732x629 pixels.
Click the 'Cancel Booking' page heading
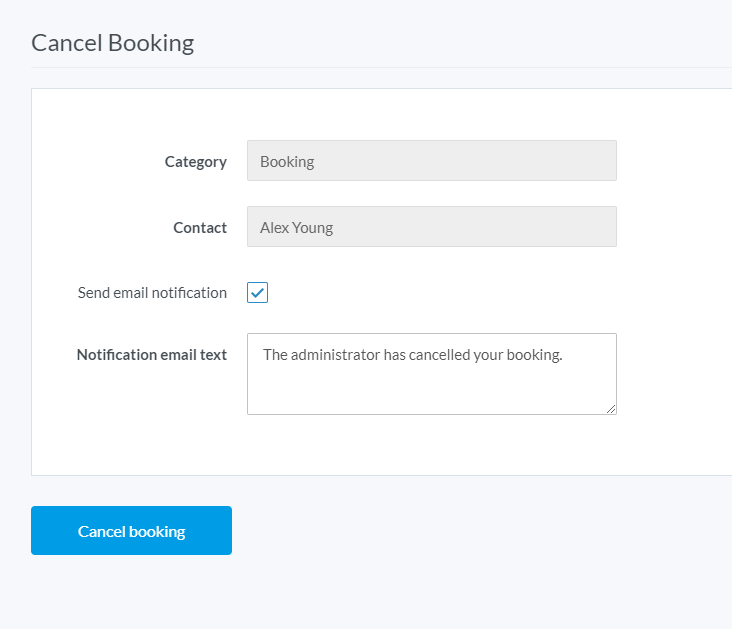pyautogui.click(x=112, y=43)
